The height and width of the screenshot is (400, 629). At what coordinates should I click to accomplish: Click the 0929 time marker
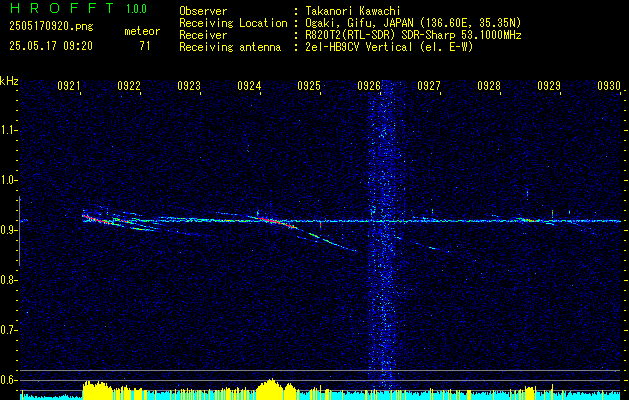click(549, 85)
